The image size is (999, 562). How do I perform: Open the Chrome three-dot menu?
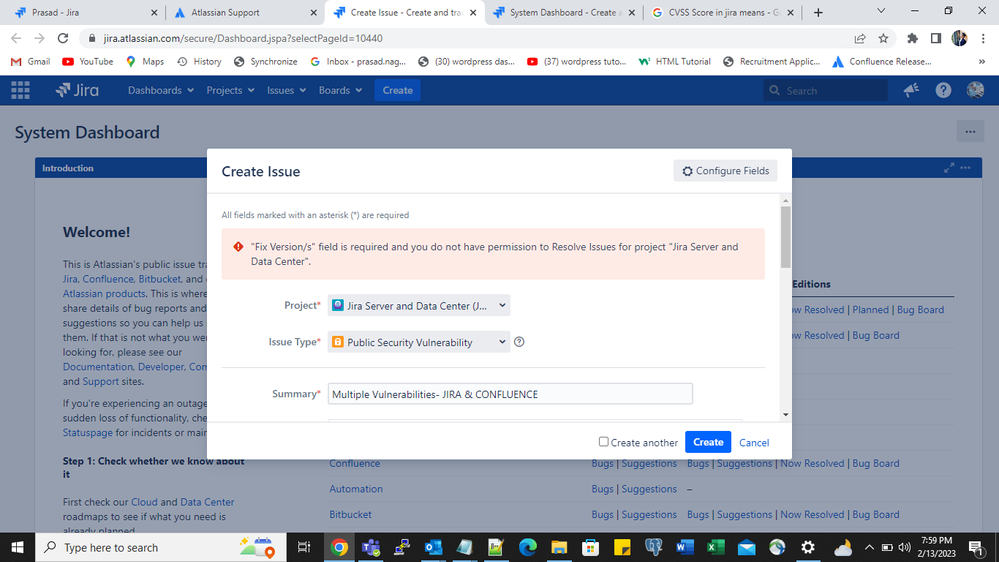(984, 38)
